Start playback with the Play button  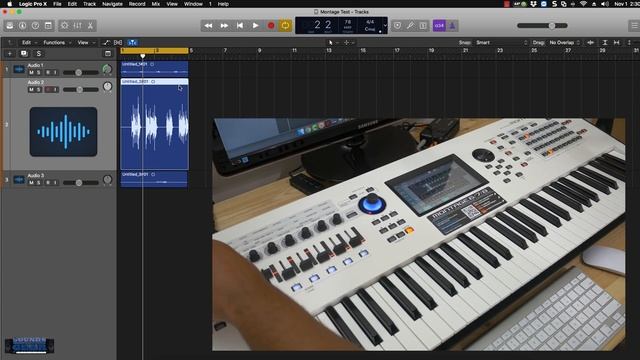pyautogui.click(x=255, y=26)
